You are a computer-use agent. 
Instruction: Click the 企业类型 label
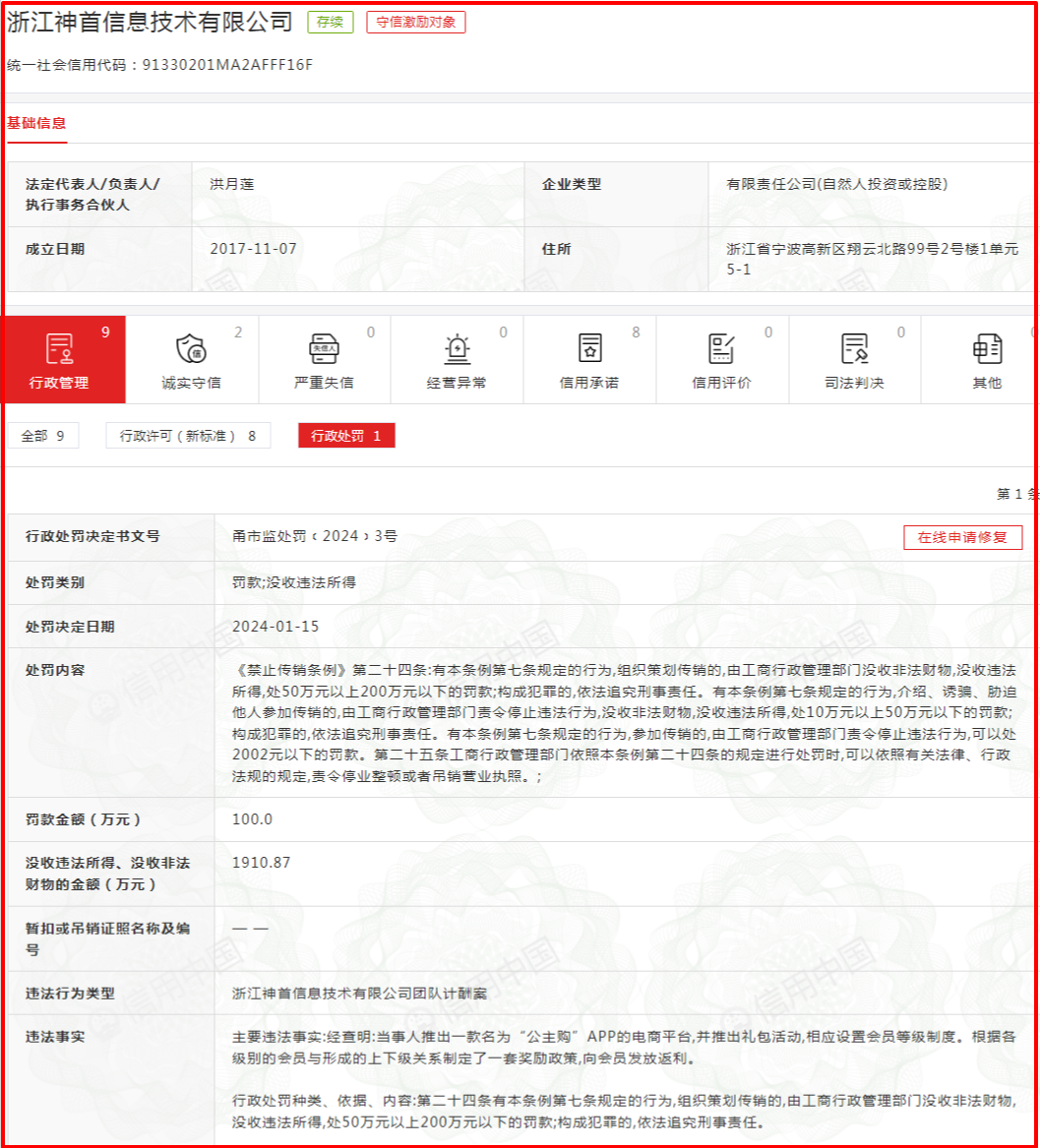pyautogui.click(x=572, y=185)
